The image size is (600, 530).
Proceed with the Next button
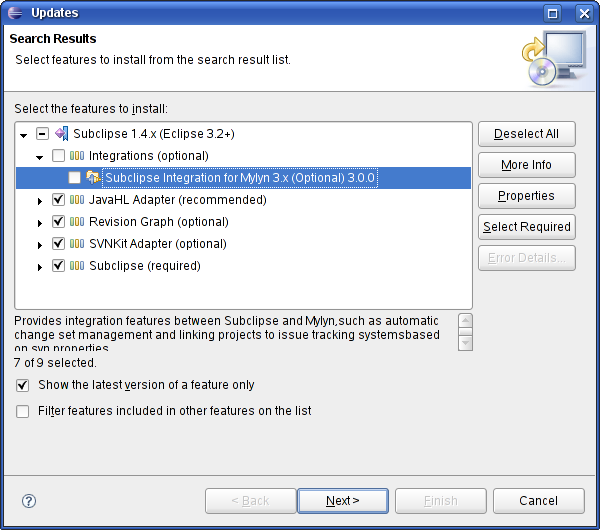pyautogui.click(x=343, y=501)
